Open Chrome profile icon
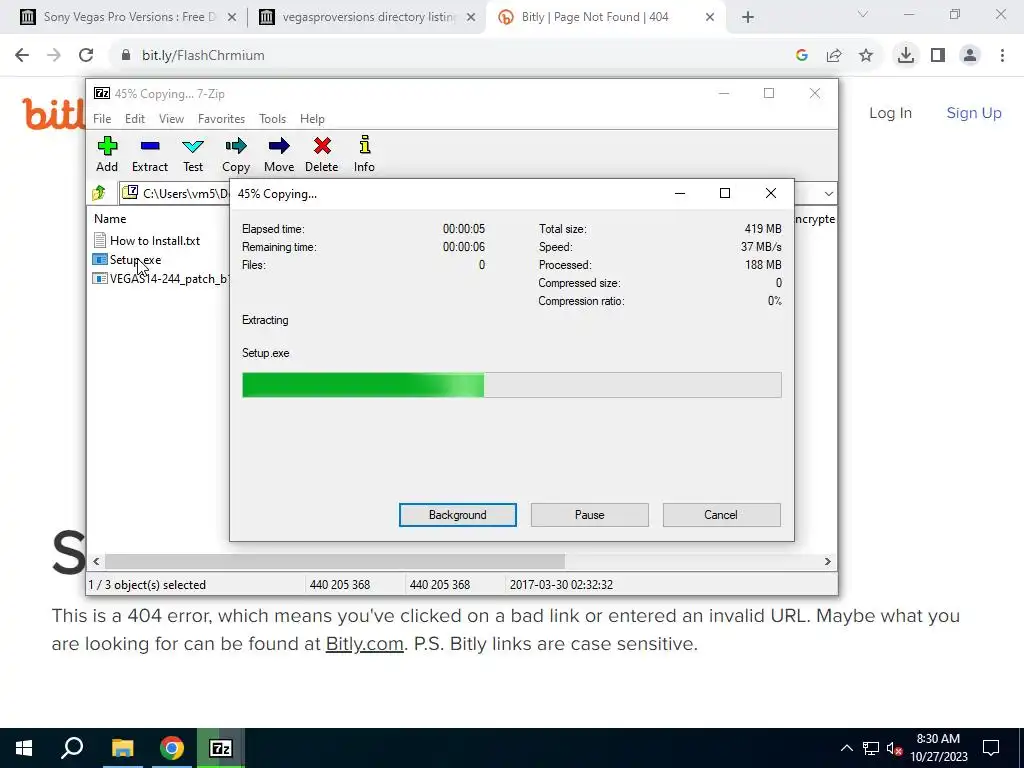 coord(970,56)
